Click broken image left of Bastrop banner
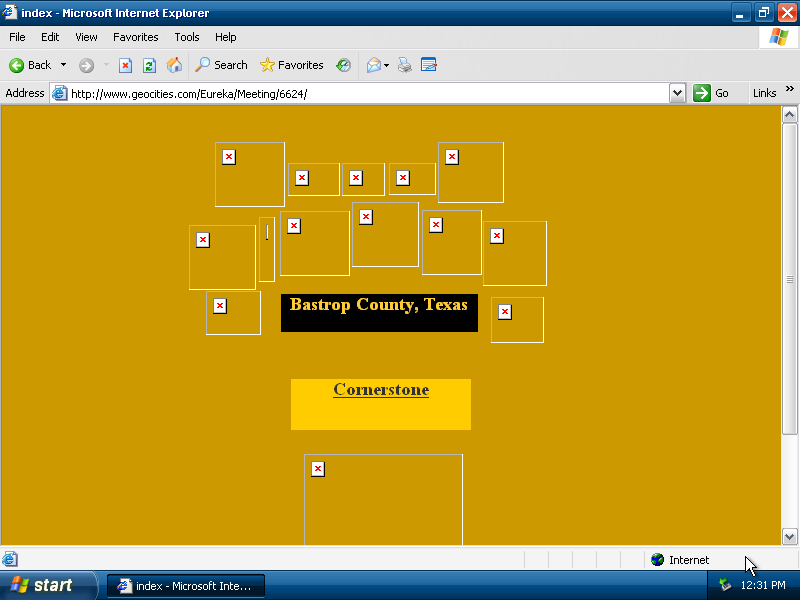The width and height of the screenshot is (800, 600). pyautogui.click(x=233, y=313)
